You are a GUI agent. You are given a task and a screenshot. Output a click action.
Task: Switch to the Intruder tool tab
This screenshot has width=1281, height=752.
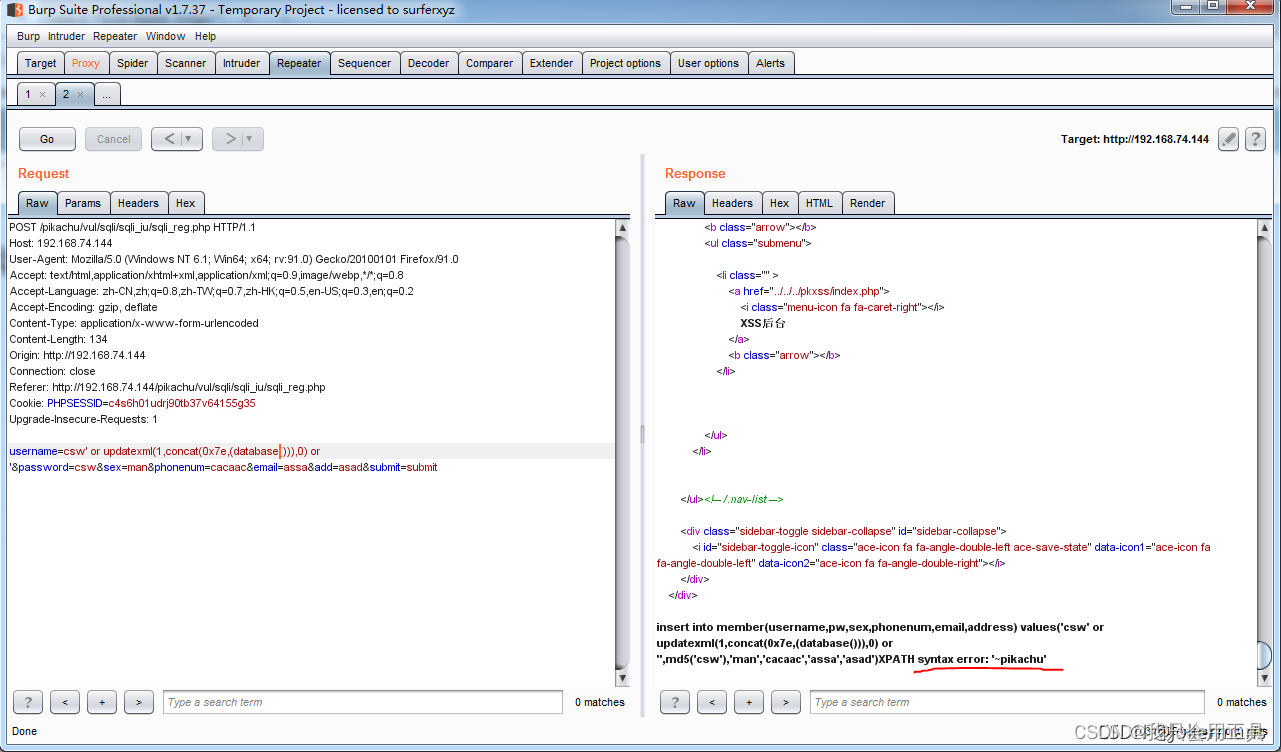[x=242, y=63]
